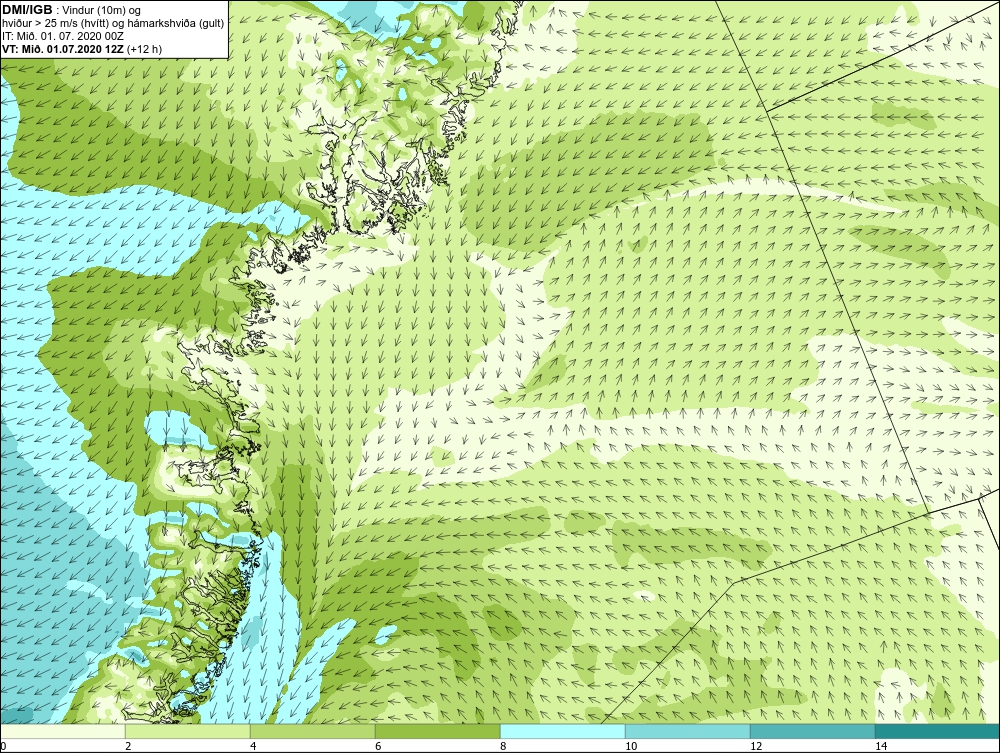The image size is (1000, 753).
Task: Click the scale label '8'
Action: (503, 746)
